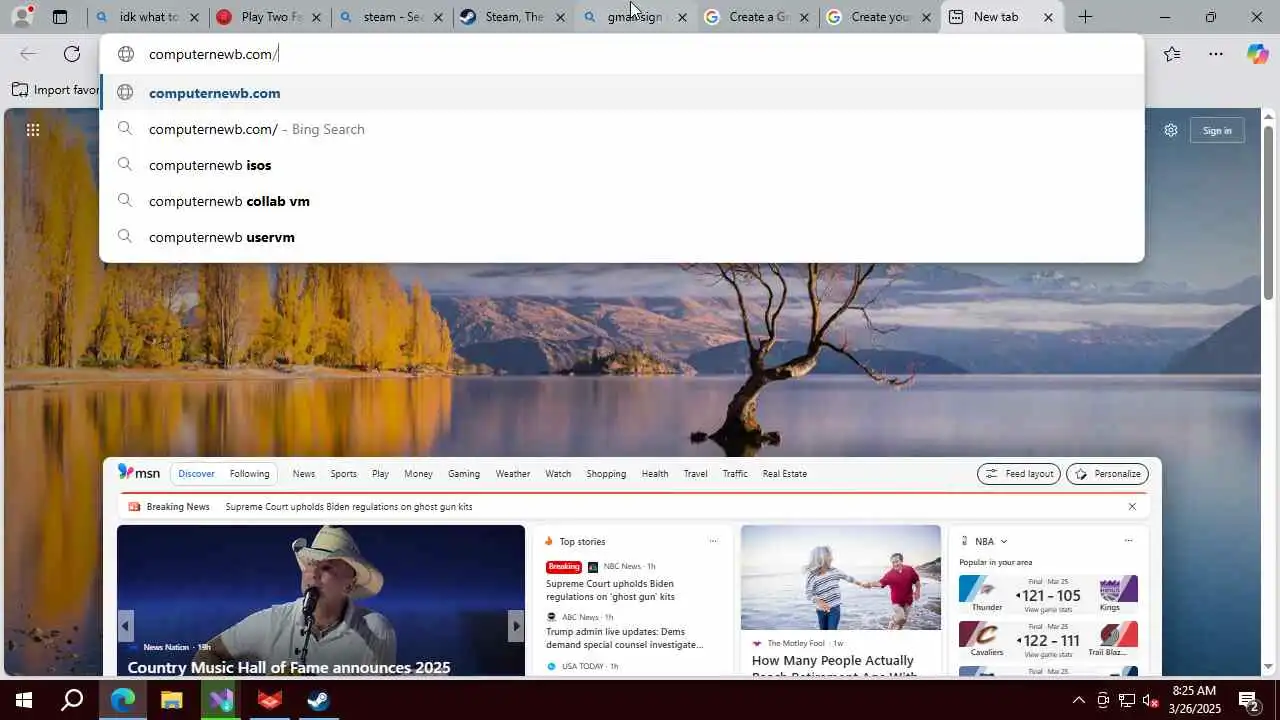The image size is (1280, 720).
Task: Open File Explorer from taskbar
Action: click(x=171, y=700)
